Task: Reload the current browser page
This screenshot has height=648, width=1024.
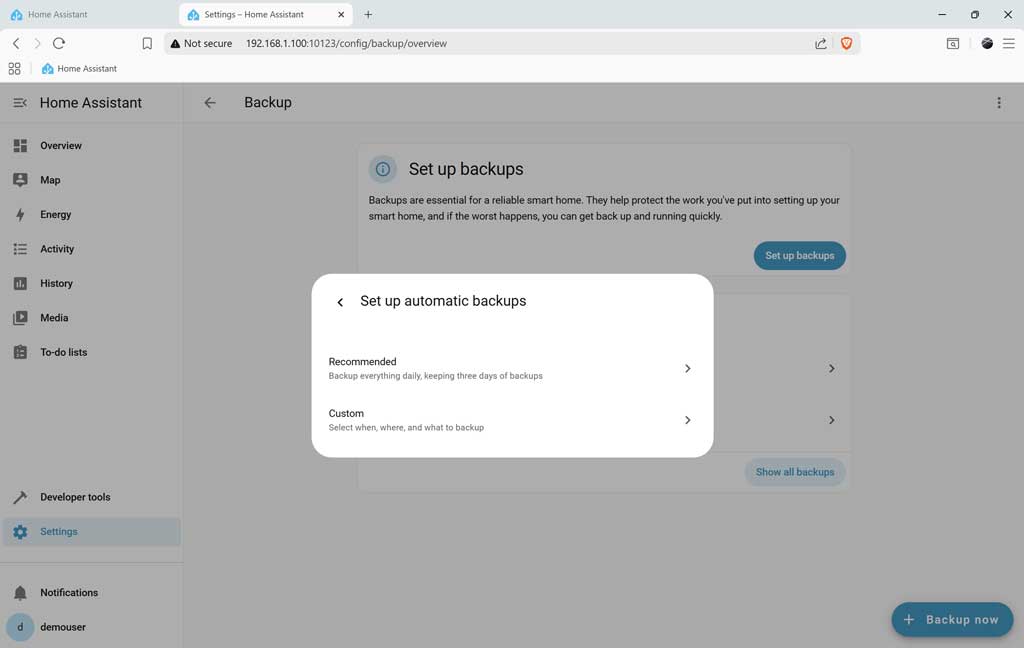Action: pyautogui.click(x=59, y=43)
